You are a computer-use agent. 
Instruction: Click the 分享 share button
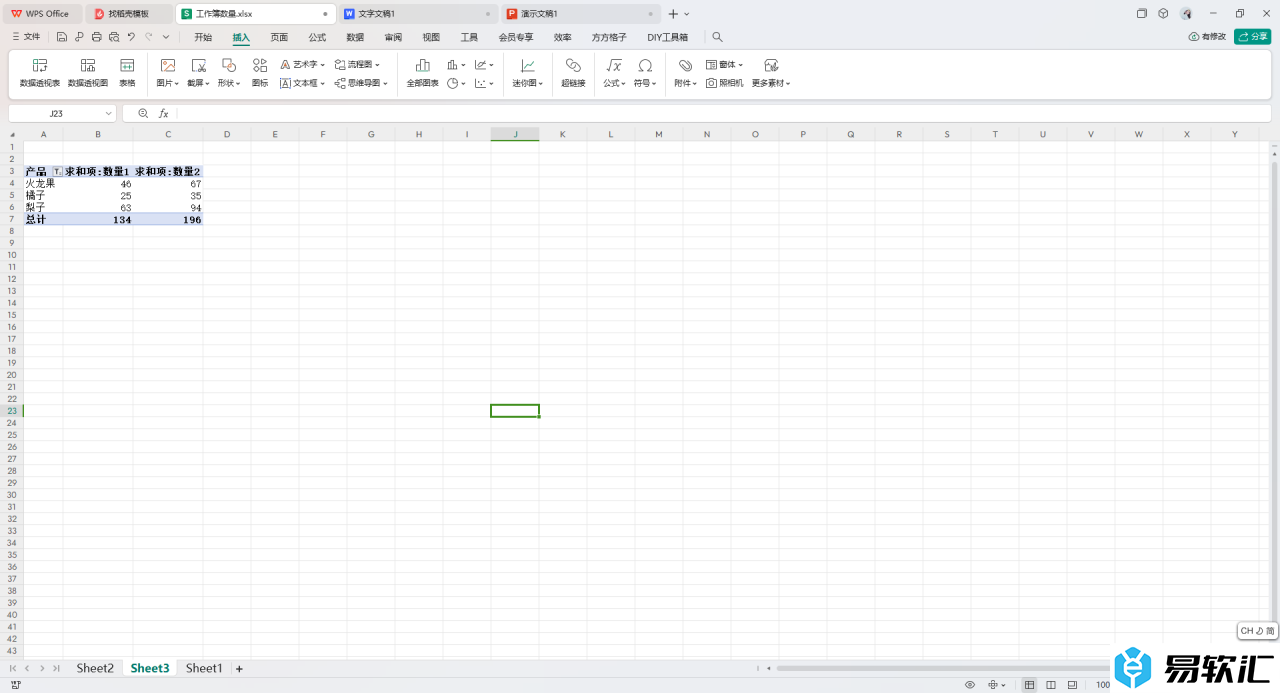(x=1252, y=37)
